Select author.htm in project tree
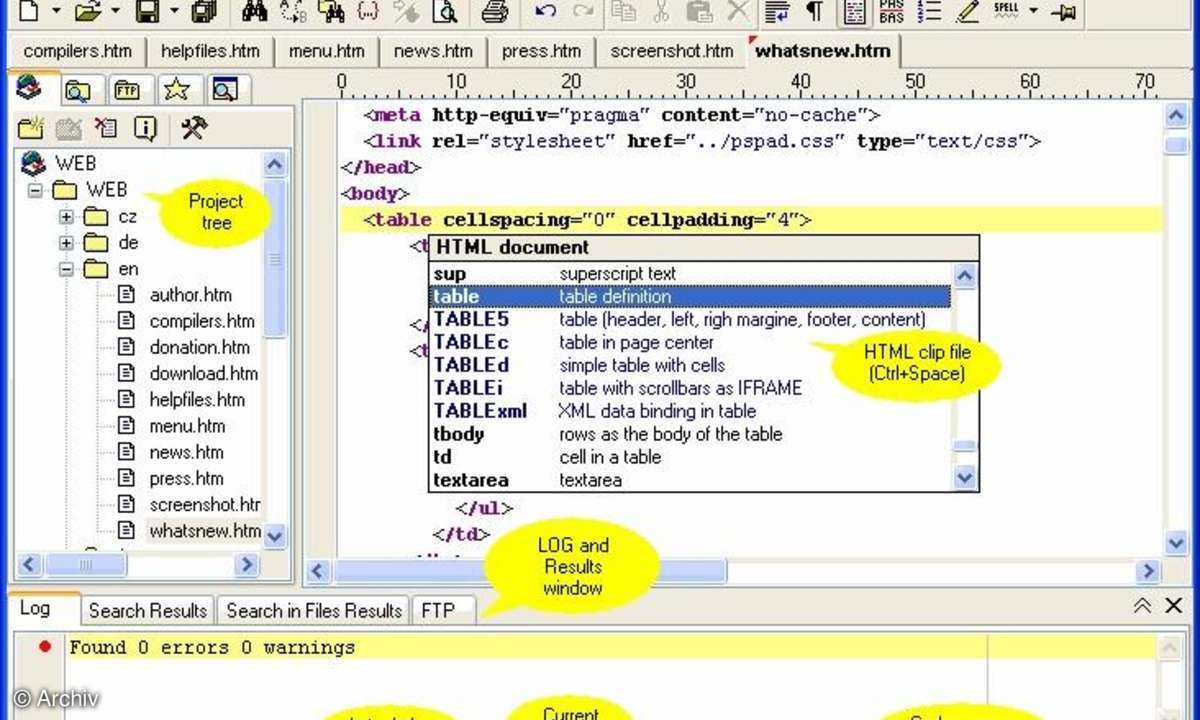The image size is (1200, 720). pyautogui.click(x=190, y=295)
